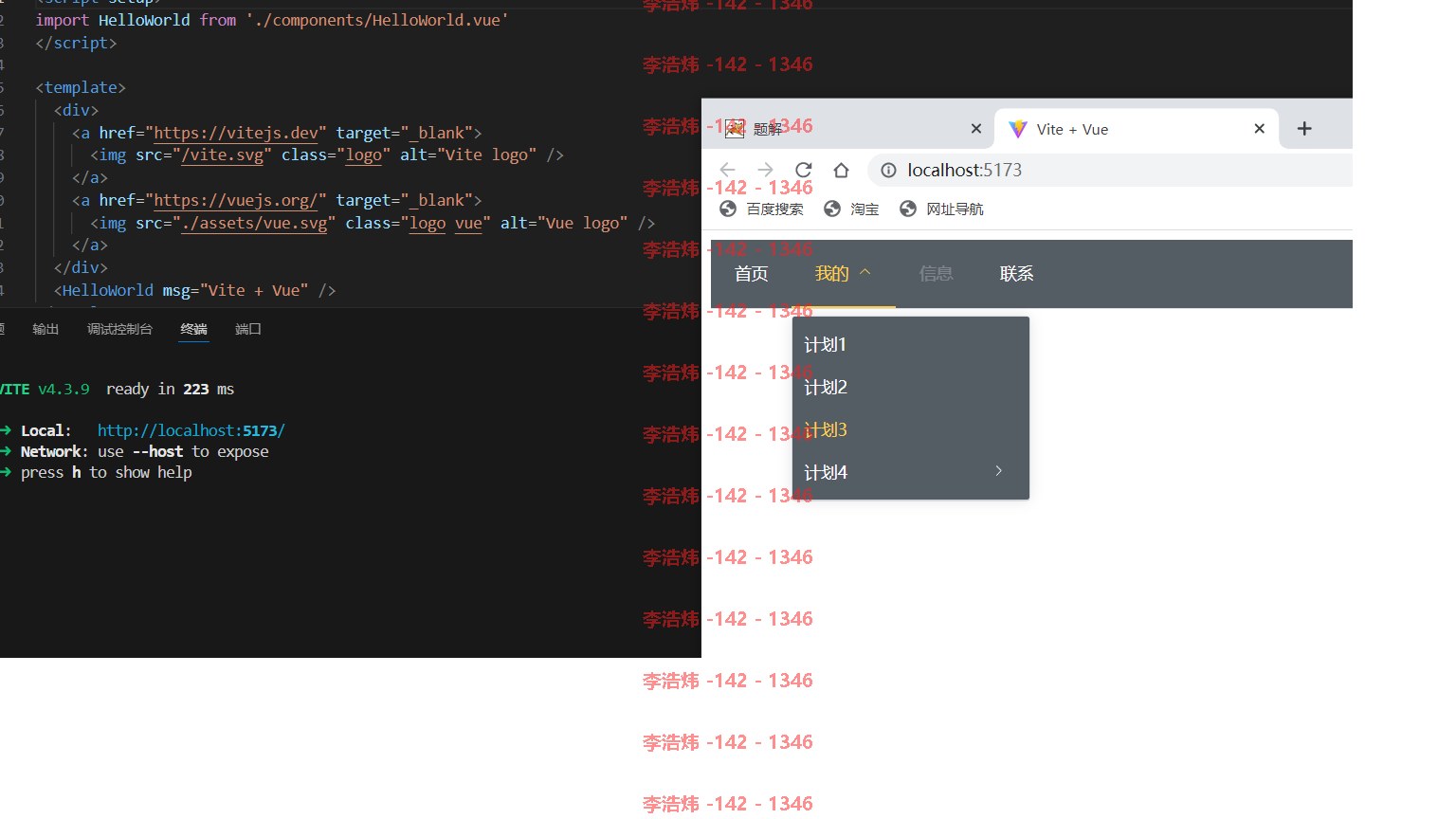View site information icon in address bar
This screenshot has height=819, width=1456.
click(x=888, y=171)
